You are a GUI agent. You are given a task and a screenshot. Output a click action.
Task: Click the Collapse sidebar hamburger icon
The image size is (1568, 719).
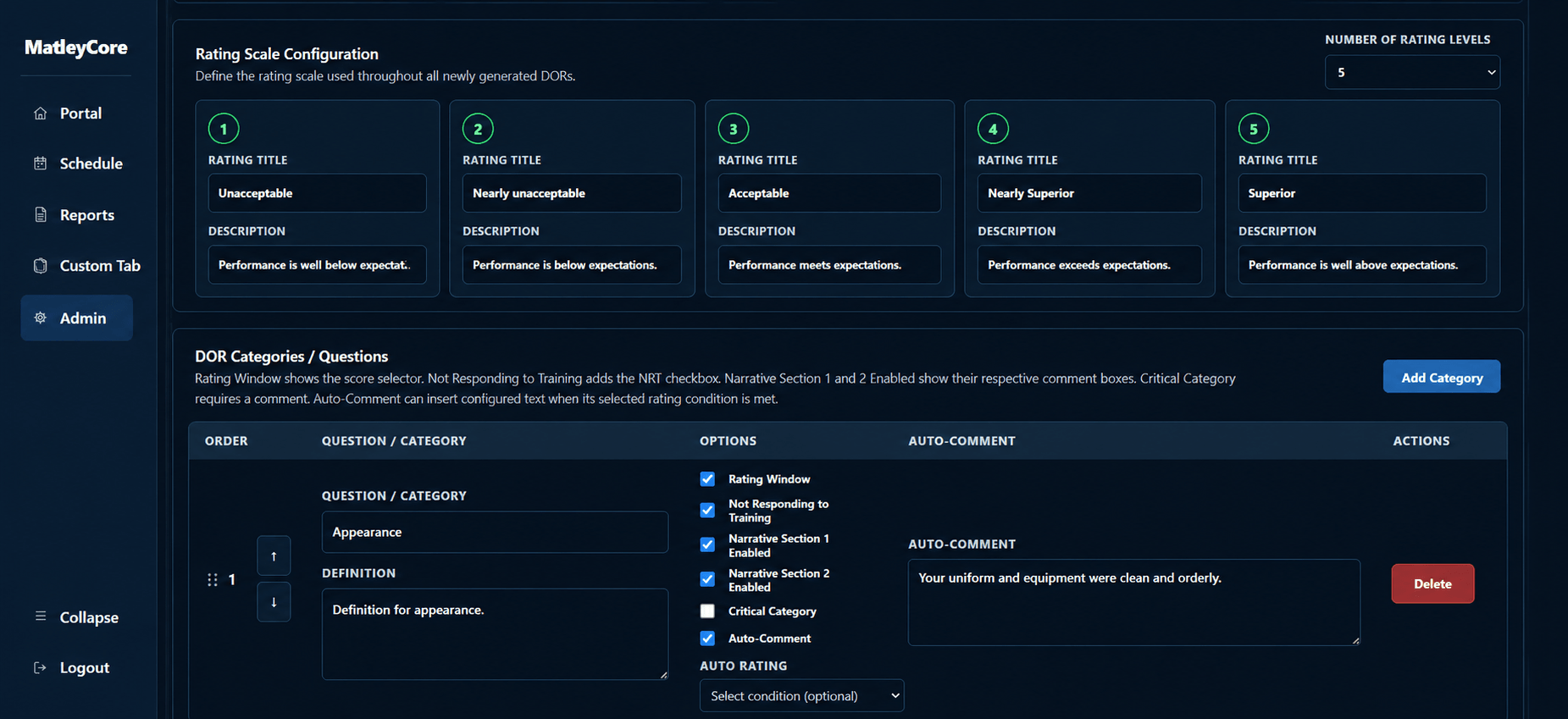tap(40, 617)
